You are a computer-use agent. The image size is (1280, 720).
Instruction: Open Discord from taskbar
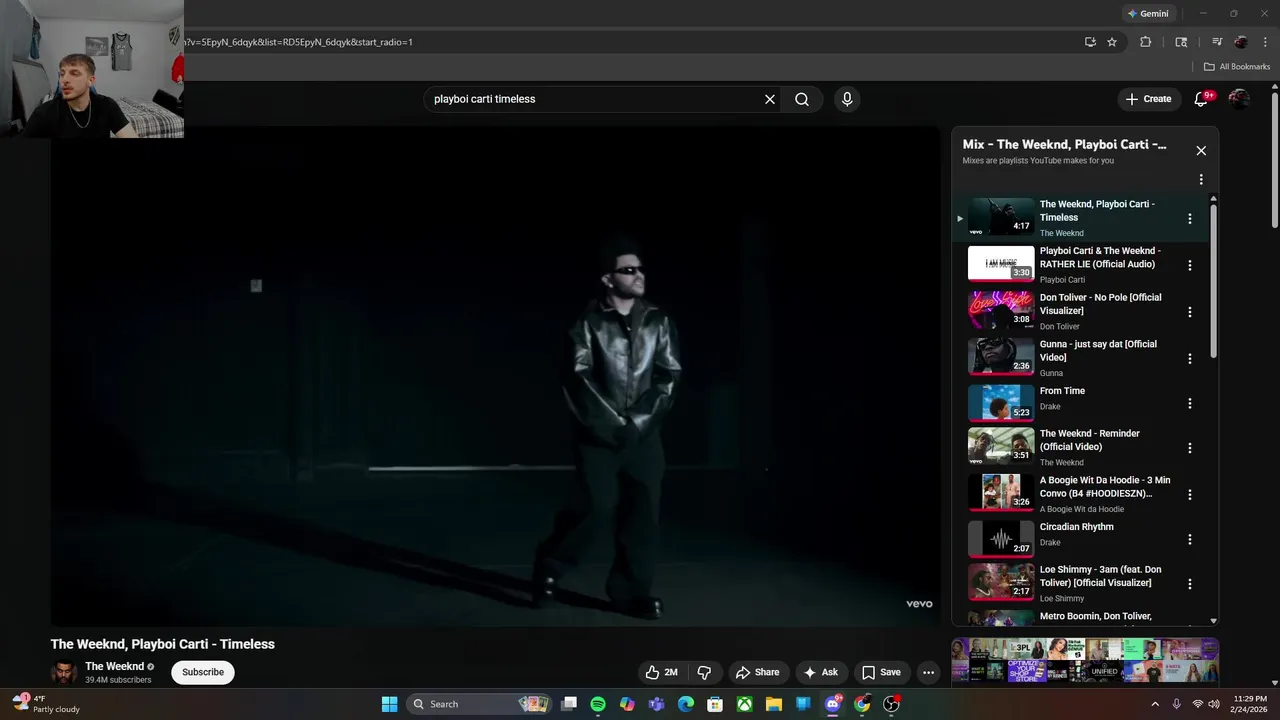832,704
